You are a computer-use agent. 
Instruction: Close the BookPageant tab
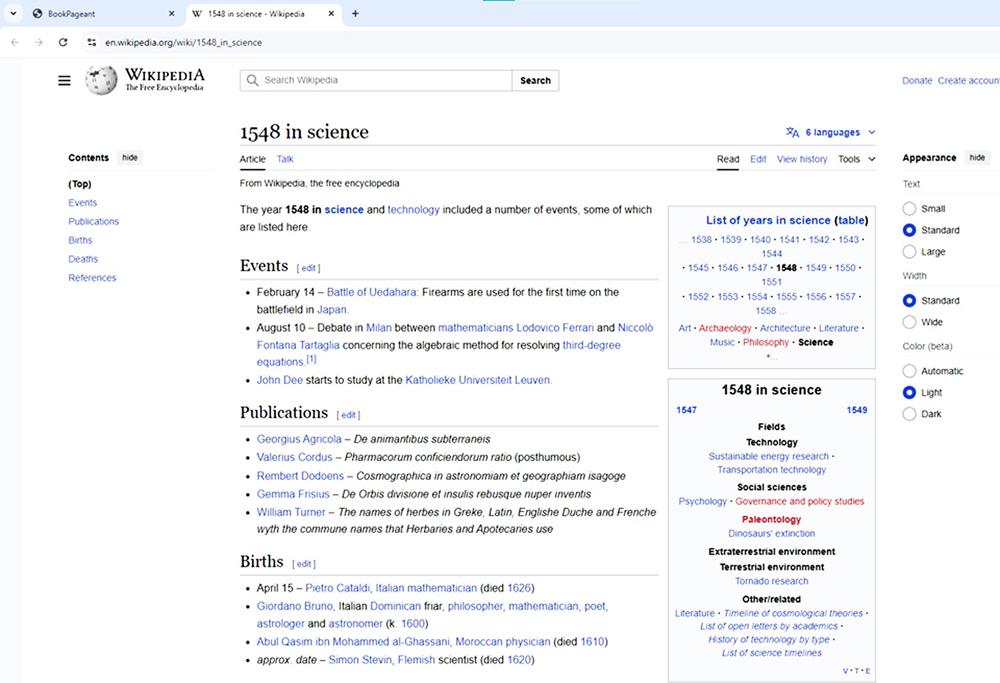[171, 14]
